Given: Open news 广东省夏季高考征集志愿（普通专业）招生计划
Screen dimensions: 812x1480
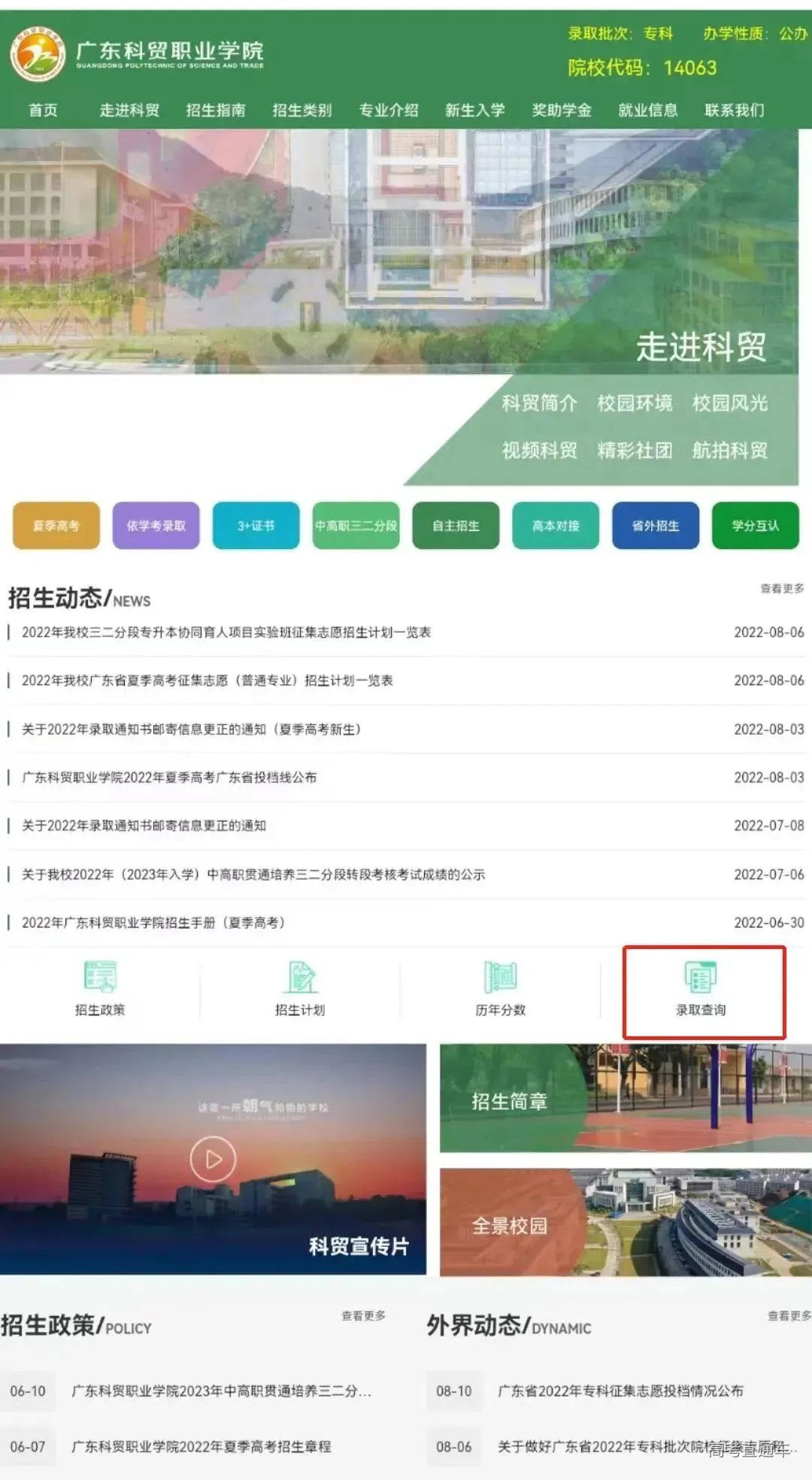Looking at the screenshot, I should coord(208,681).
